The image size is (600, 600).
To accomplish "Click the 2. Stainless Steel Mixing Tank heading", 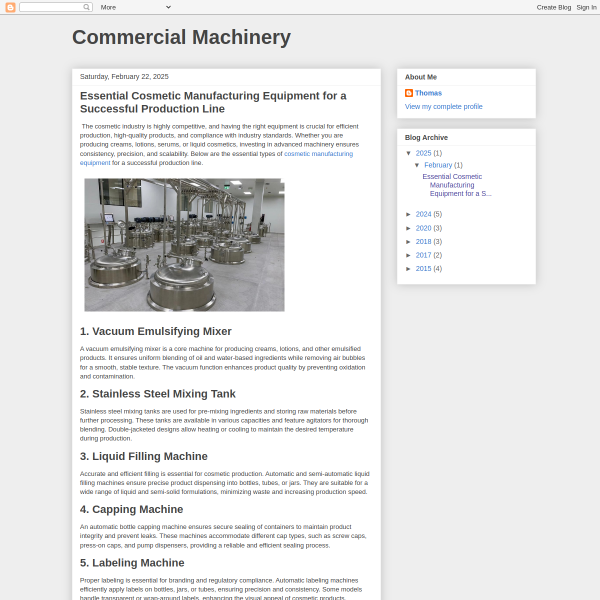I will click(158, 394).
